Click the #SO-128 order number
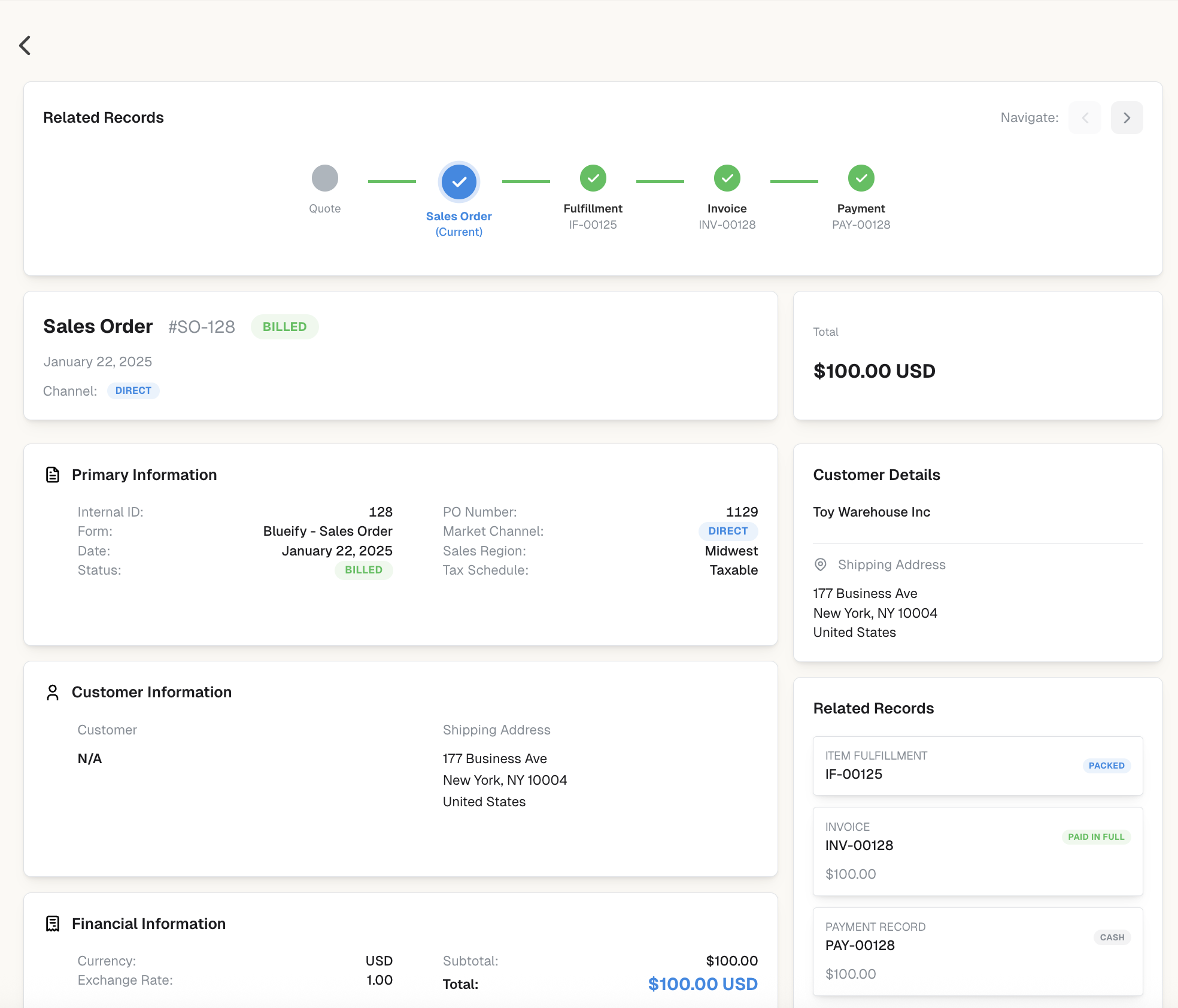The image size is (1178, 1008). (x=202, y=327)
